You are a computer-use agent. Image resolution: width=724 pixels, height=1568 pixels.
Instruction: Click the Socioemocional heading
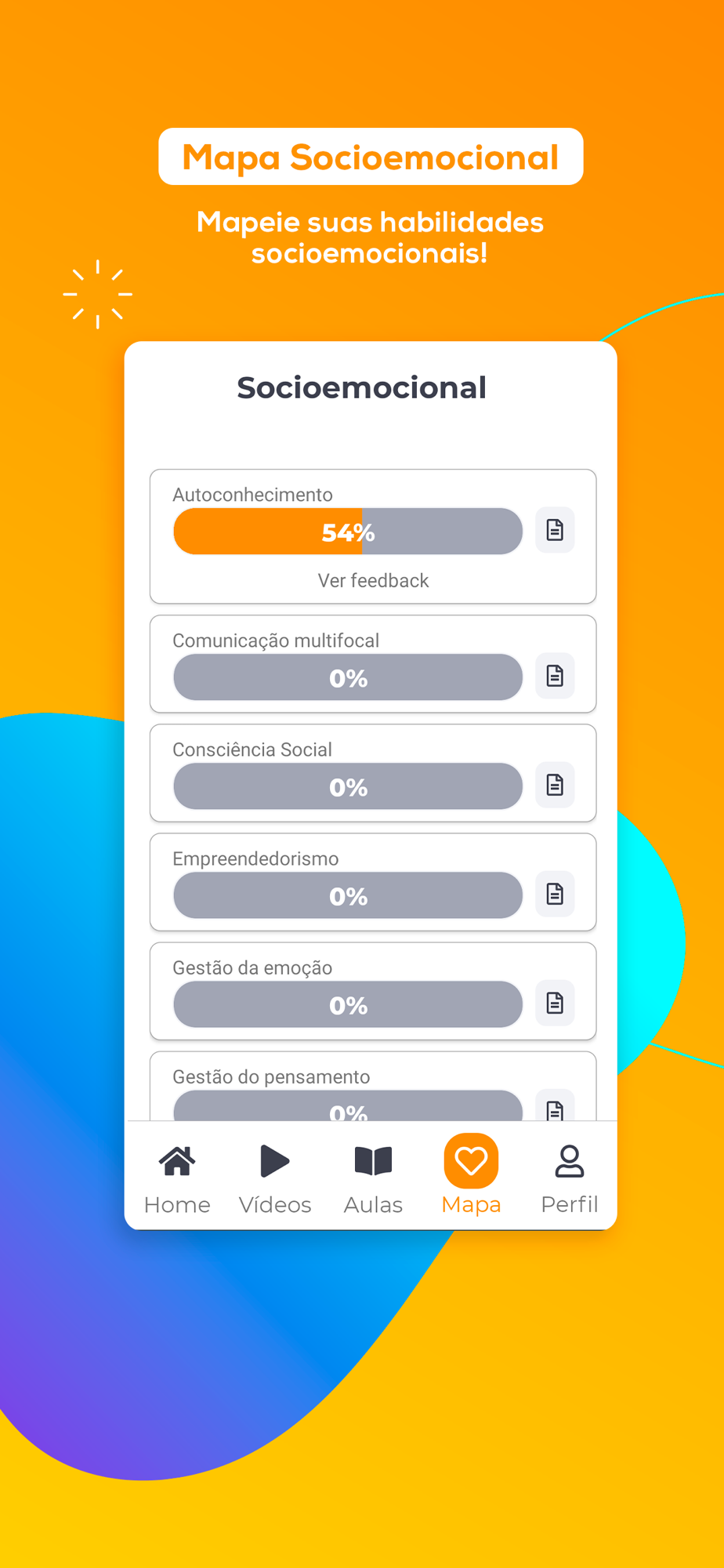[x=362, y=388]
